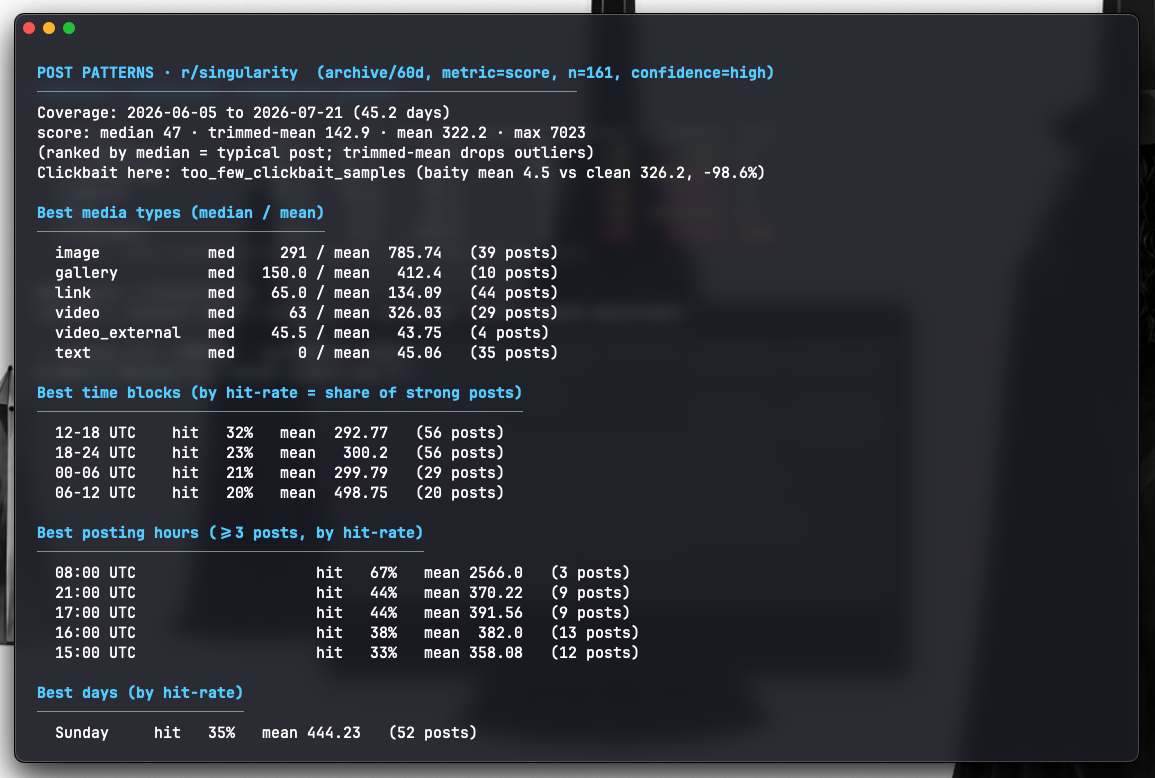Screen dimensions: 1155x778
Task: Click the 'gallery' media type row
Action: click(x=306, y=273)
